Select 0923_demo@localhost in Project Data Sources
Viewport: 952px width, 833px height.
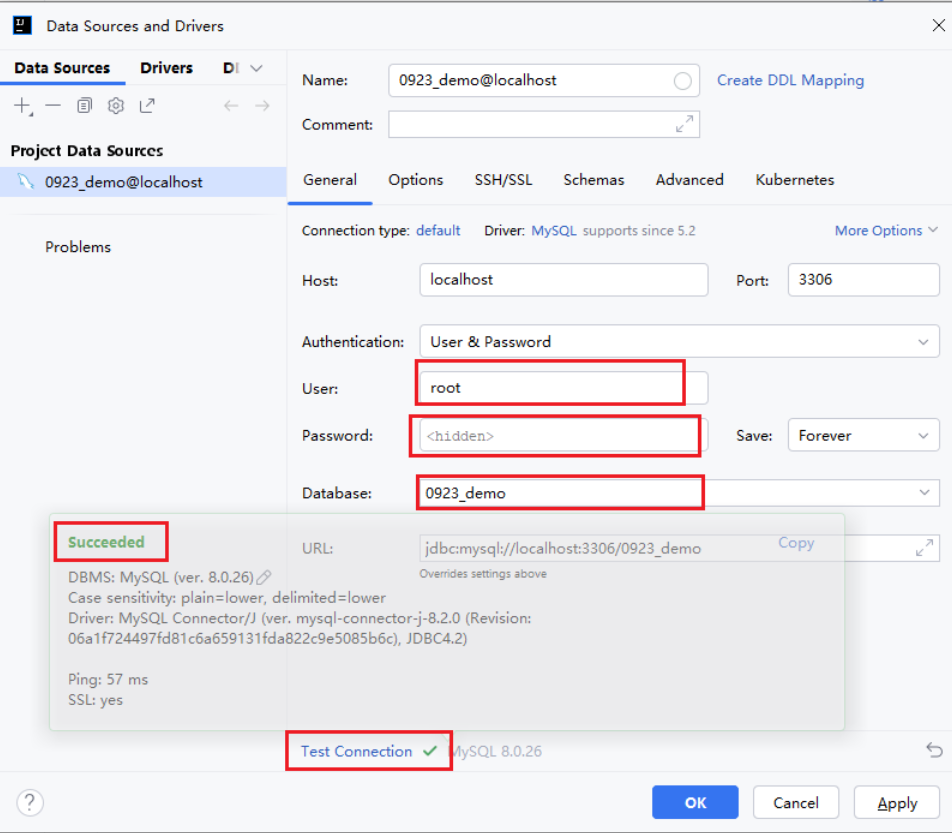pos(143,182)
